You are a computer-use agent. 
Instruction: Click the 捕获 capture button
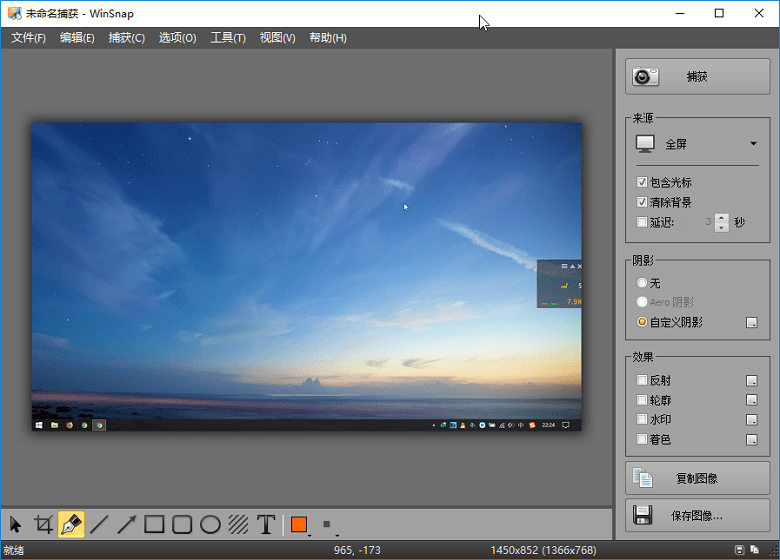point(697,76)
